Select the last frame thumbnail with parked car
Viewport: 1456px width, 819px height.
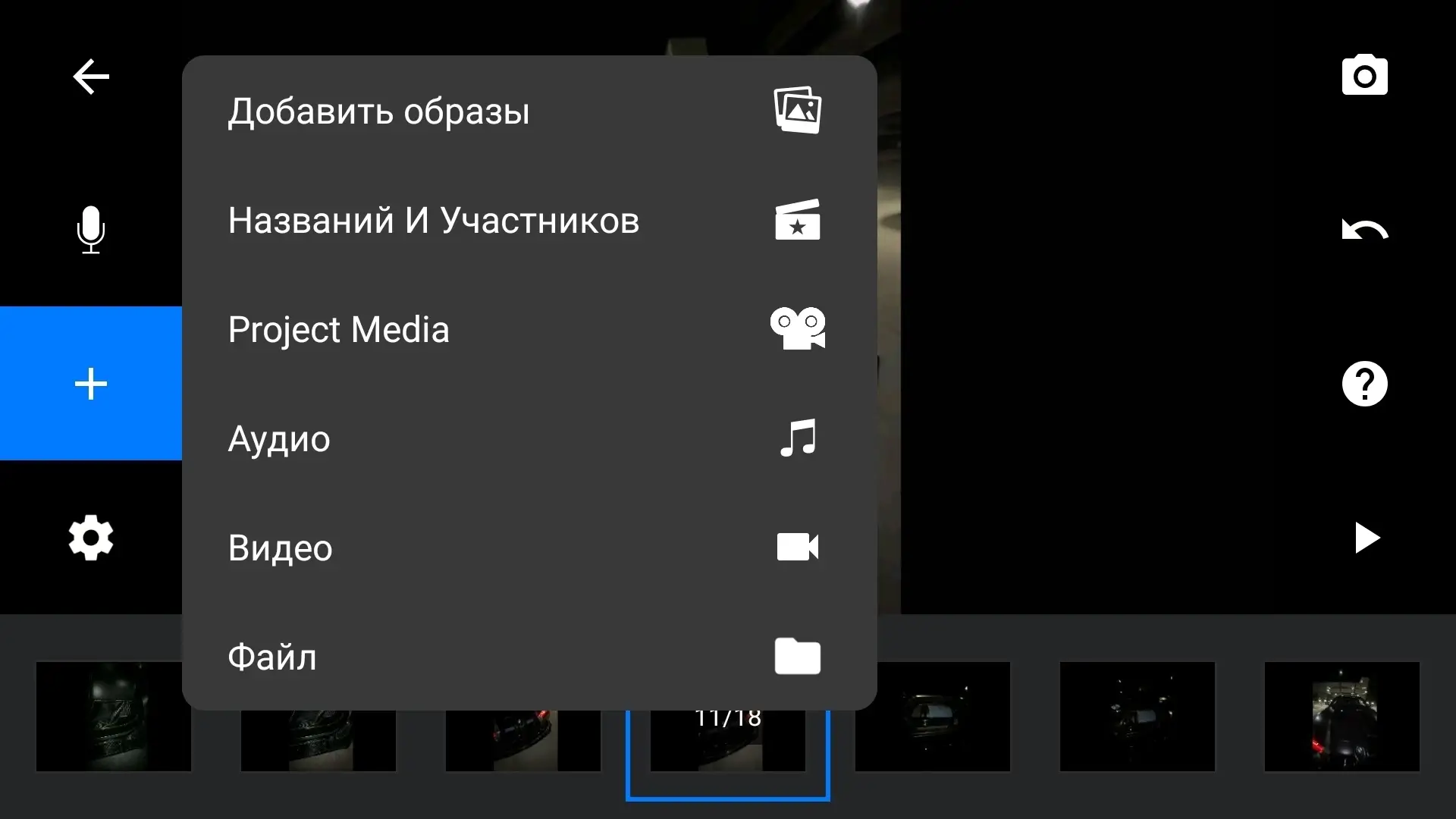pyautogui.click(x=1341, y=717)
